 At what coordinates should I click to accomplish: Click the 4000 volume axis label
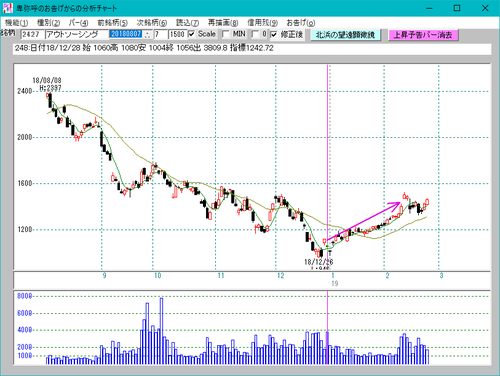[25, 330]
